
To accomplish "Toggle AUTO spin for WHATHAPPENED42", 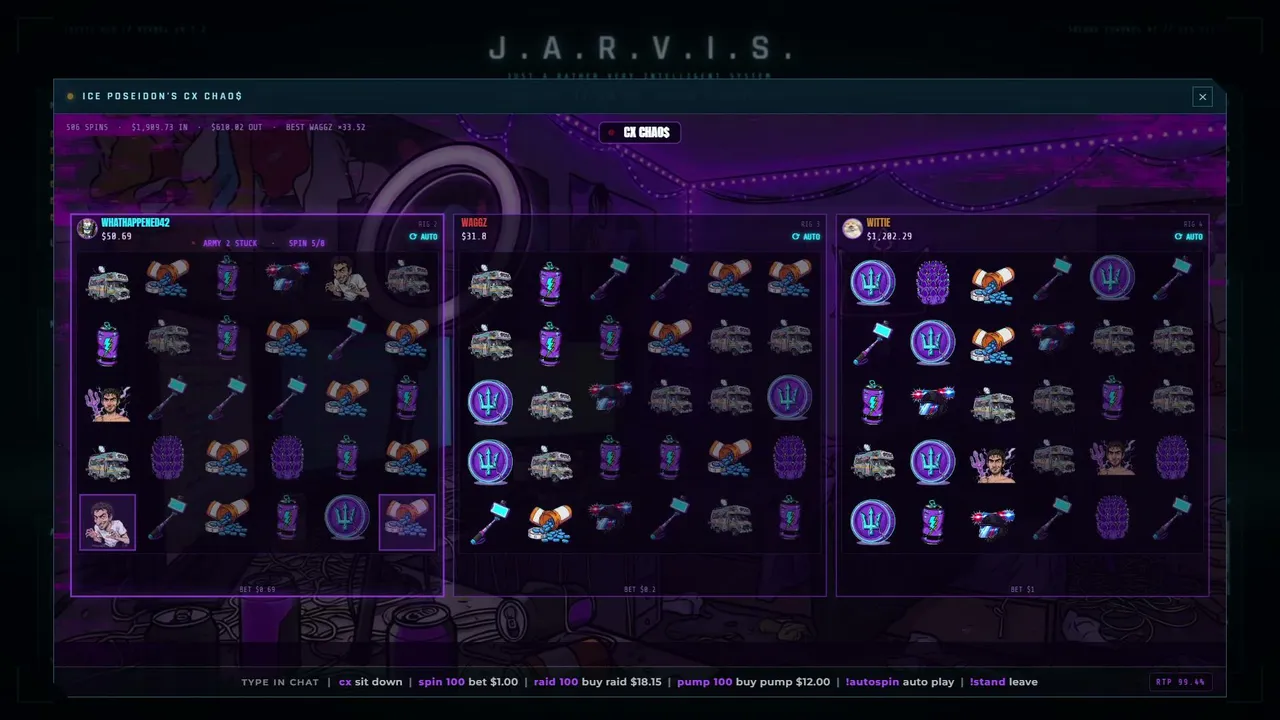I will click(424, 237).
